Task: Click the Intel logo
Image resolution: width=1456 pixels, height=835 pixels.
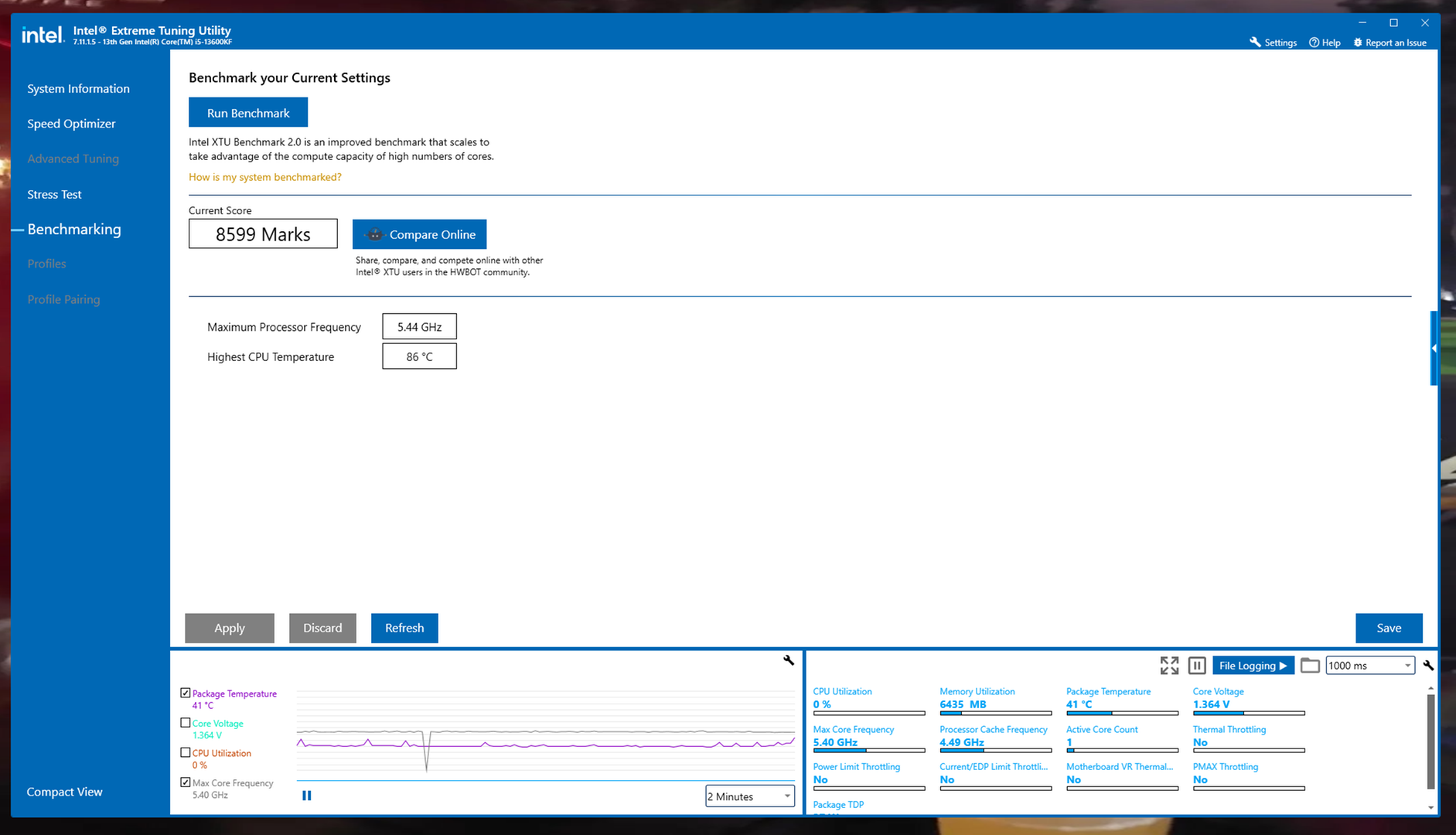Action: click(x=42, y=35)
